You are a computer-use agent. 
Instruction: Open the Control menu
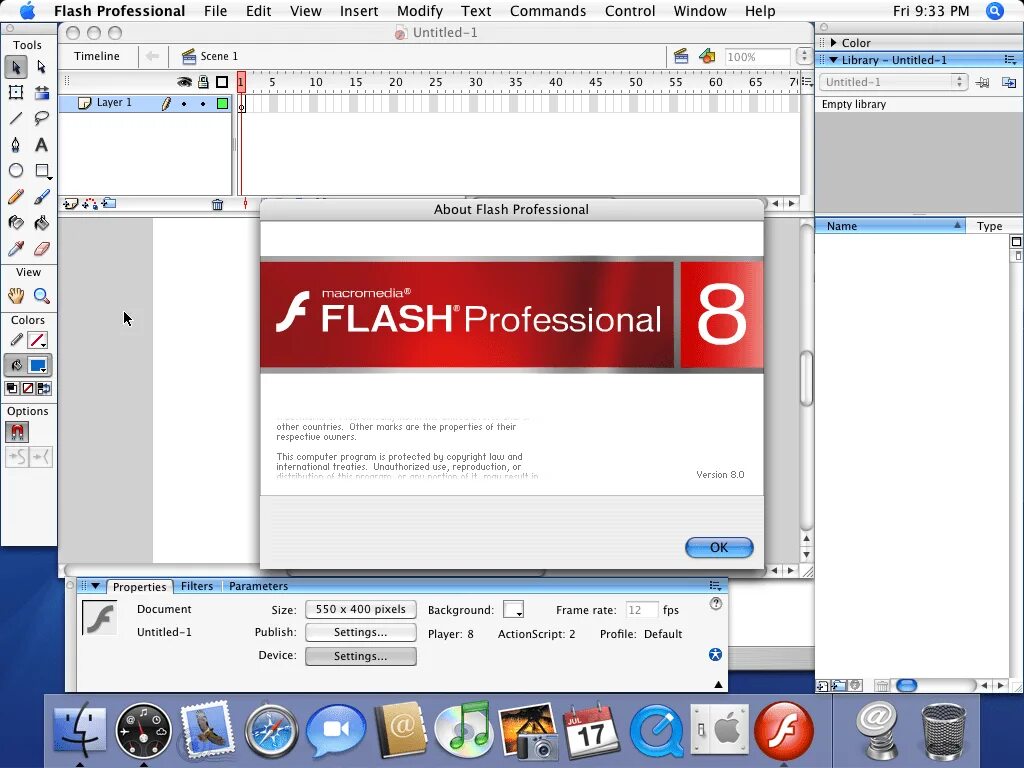[630, 11]
